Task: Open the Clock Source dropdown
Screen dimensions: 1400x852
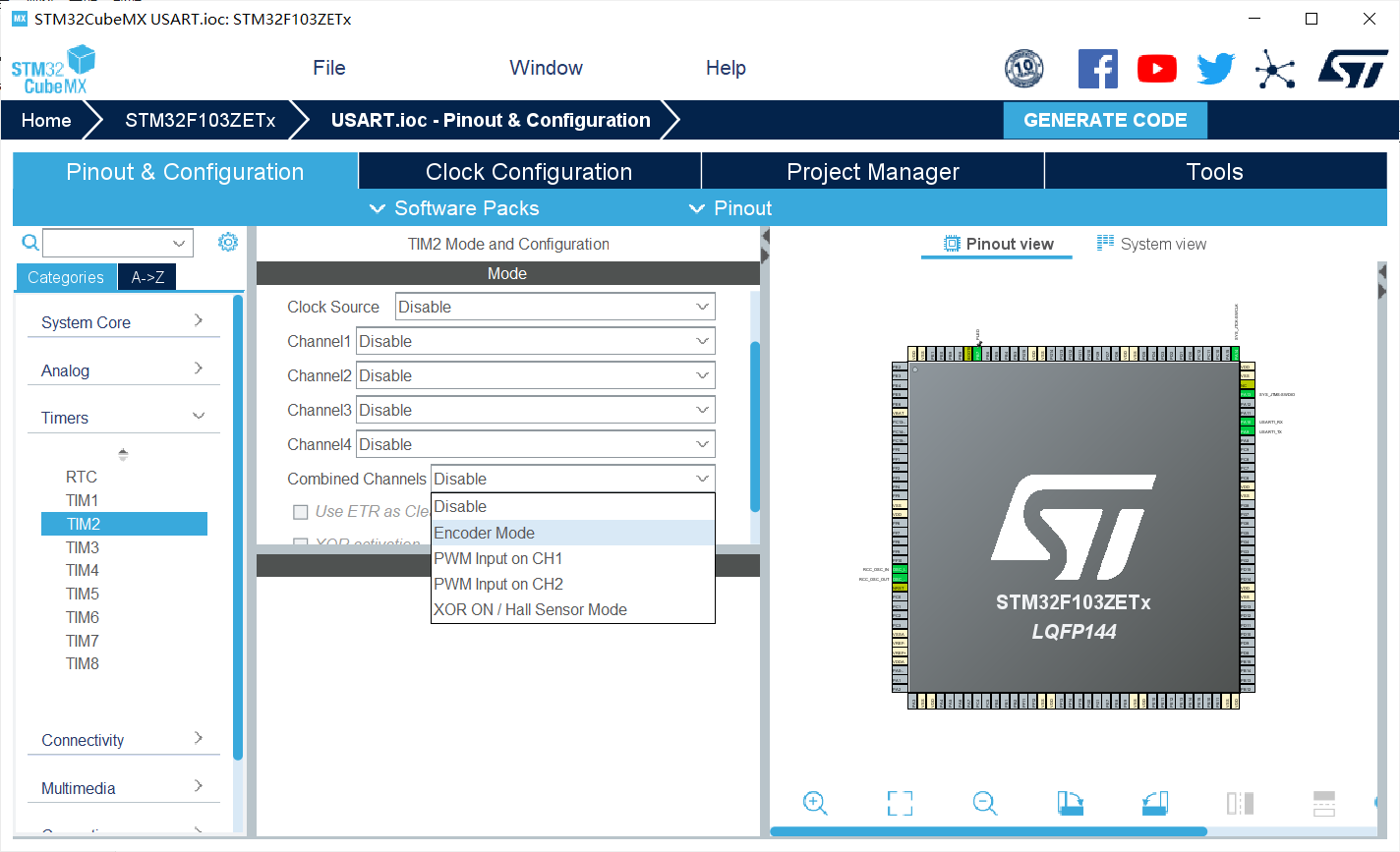Action: point(555,307)
